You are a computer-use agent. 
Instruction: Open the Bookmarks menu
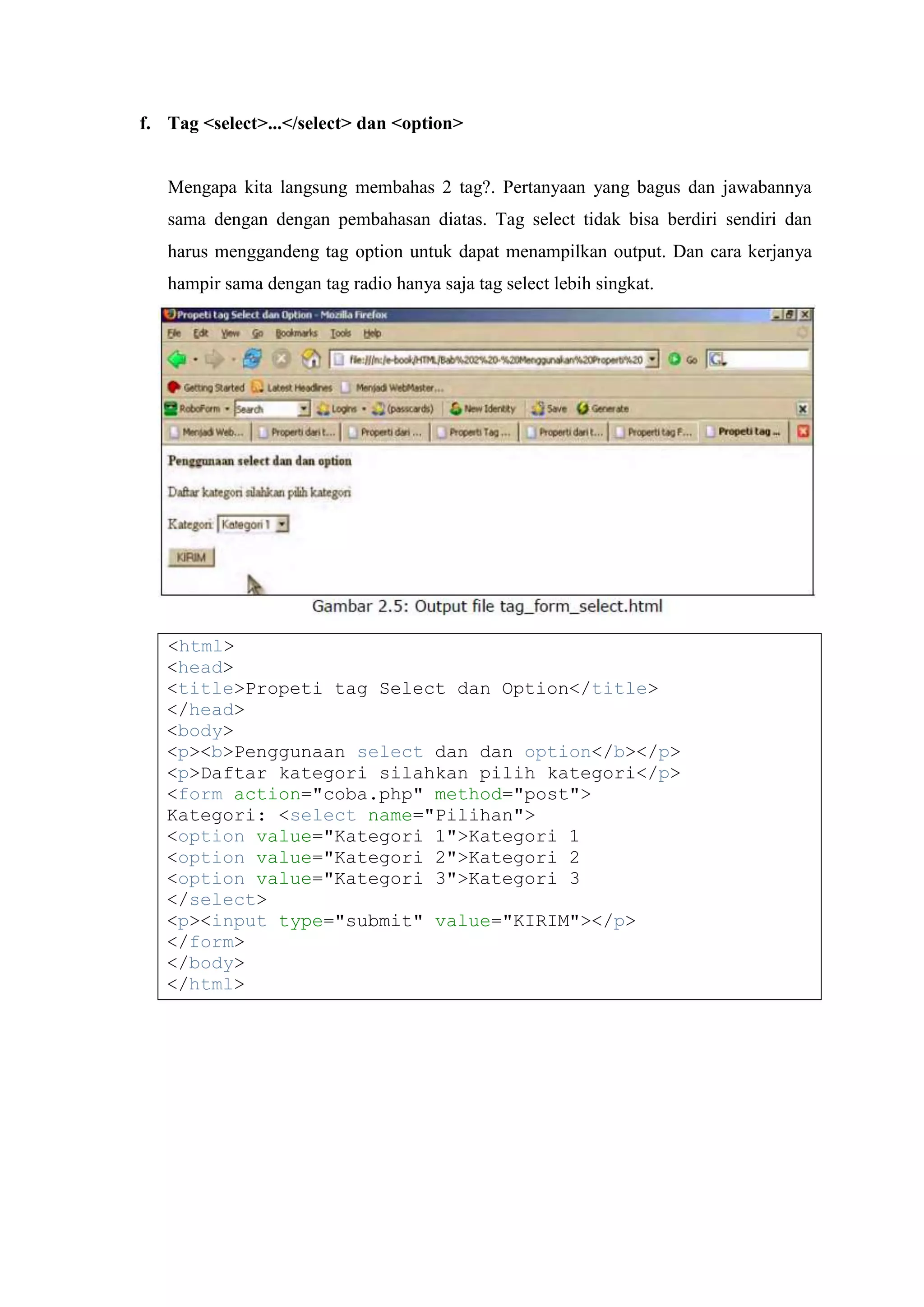(x=296, y=334)
